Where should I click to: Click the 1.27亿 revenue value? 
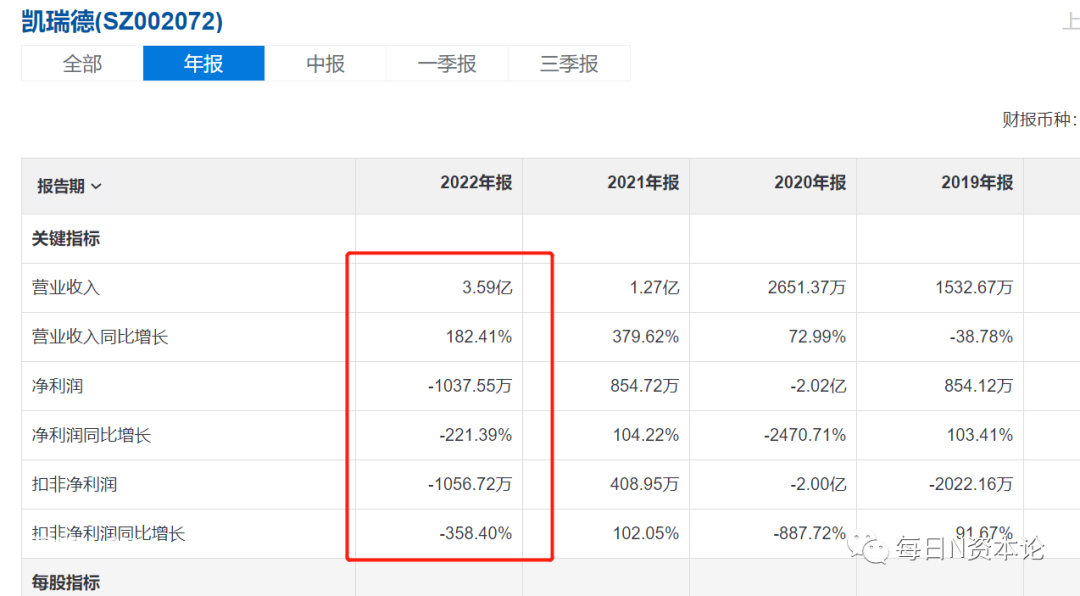(x=654, y=287)
